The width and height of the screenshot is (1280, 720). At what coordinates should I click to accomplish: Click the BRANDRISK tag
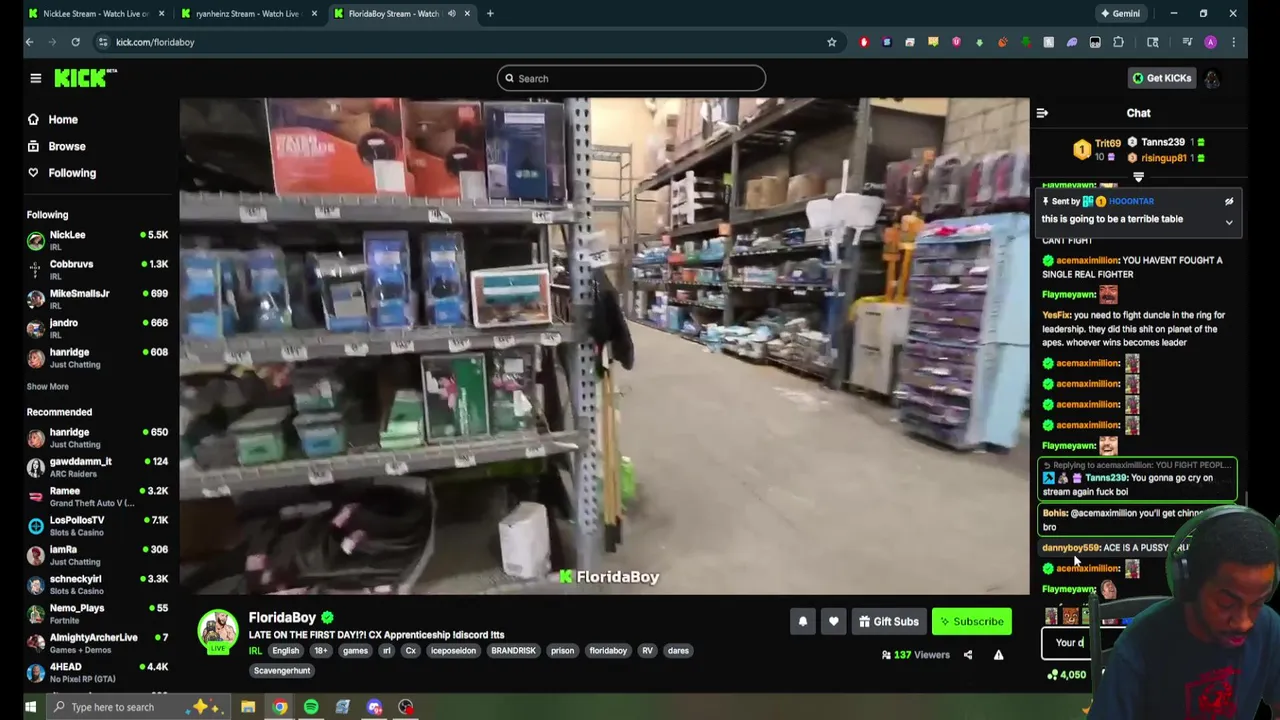[513, 651]
